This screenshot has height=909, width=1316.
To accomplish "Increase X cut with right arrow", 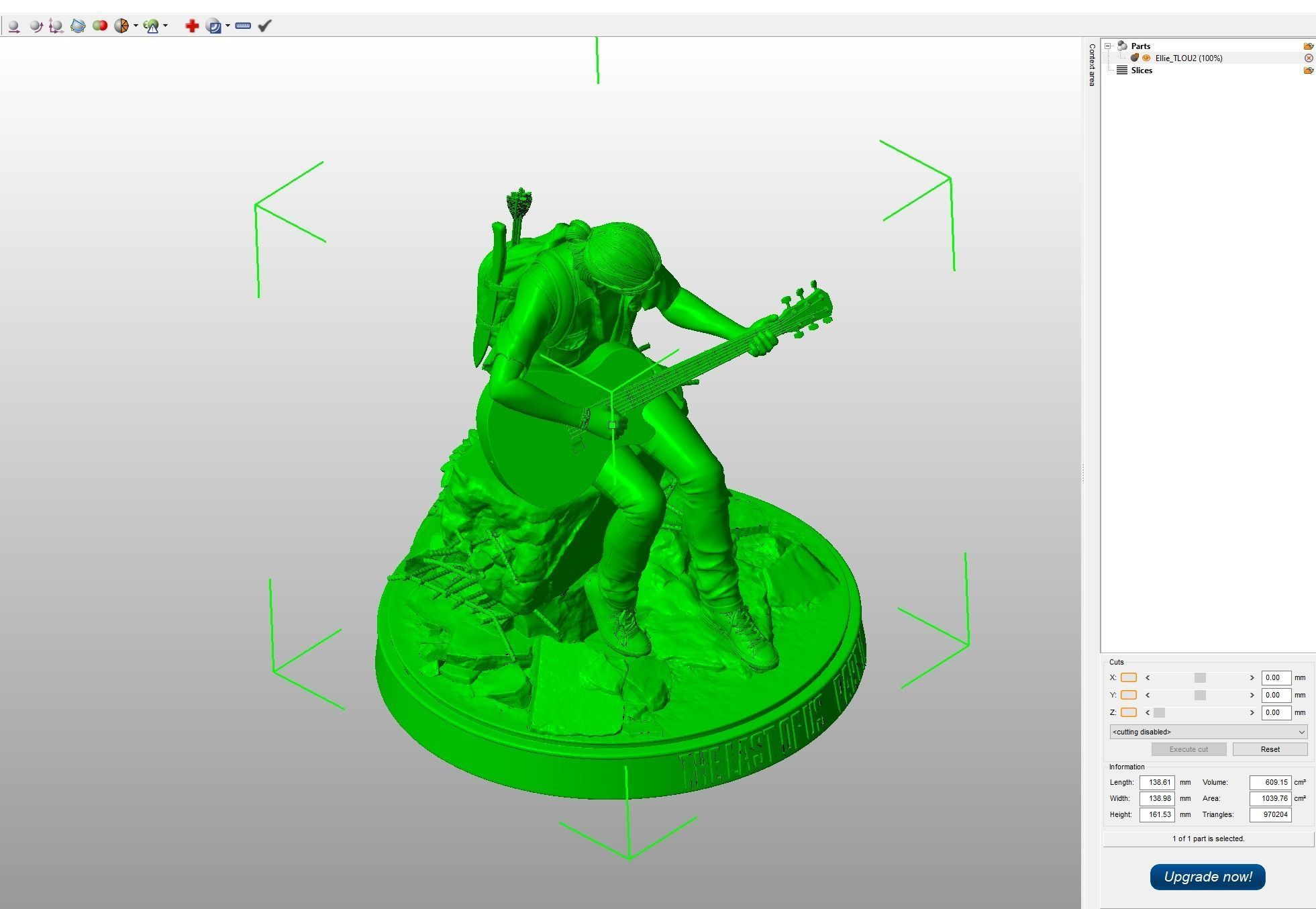I will coord(1252,677).
